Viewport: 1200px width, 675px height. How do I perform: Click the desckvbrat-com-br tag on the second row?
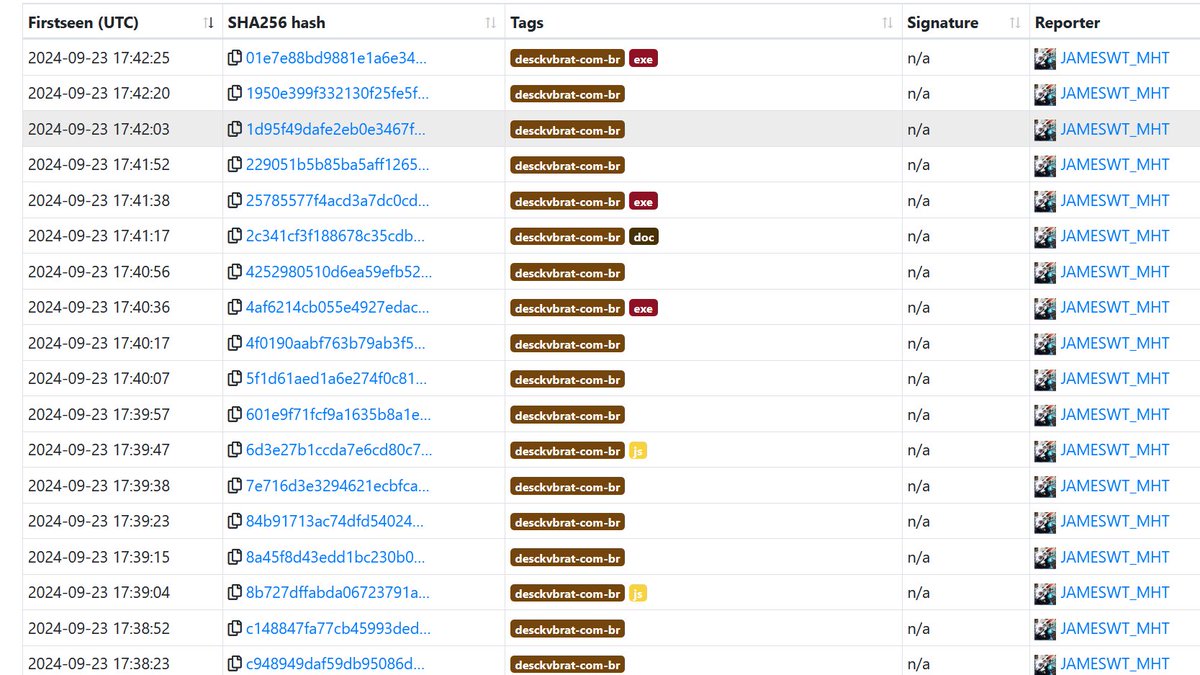(567, 93)
